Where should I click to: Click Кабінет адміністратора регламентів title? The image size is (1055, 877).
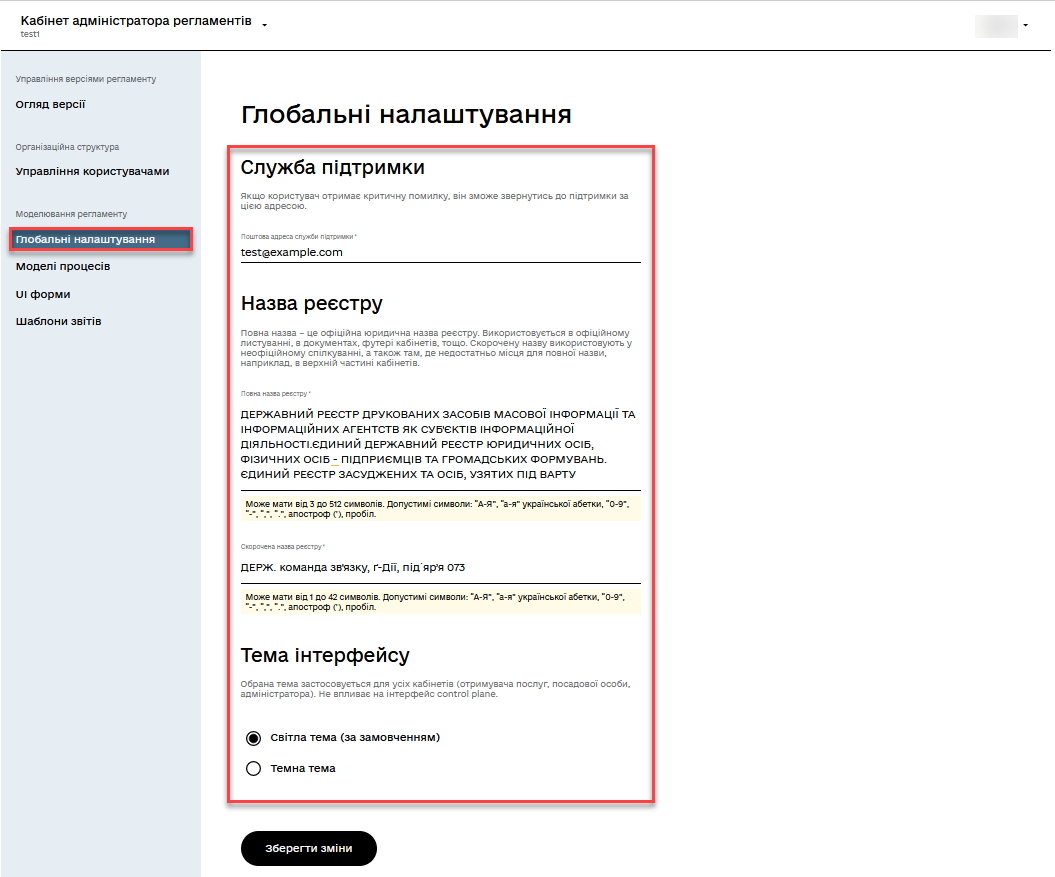coord(136,21)
